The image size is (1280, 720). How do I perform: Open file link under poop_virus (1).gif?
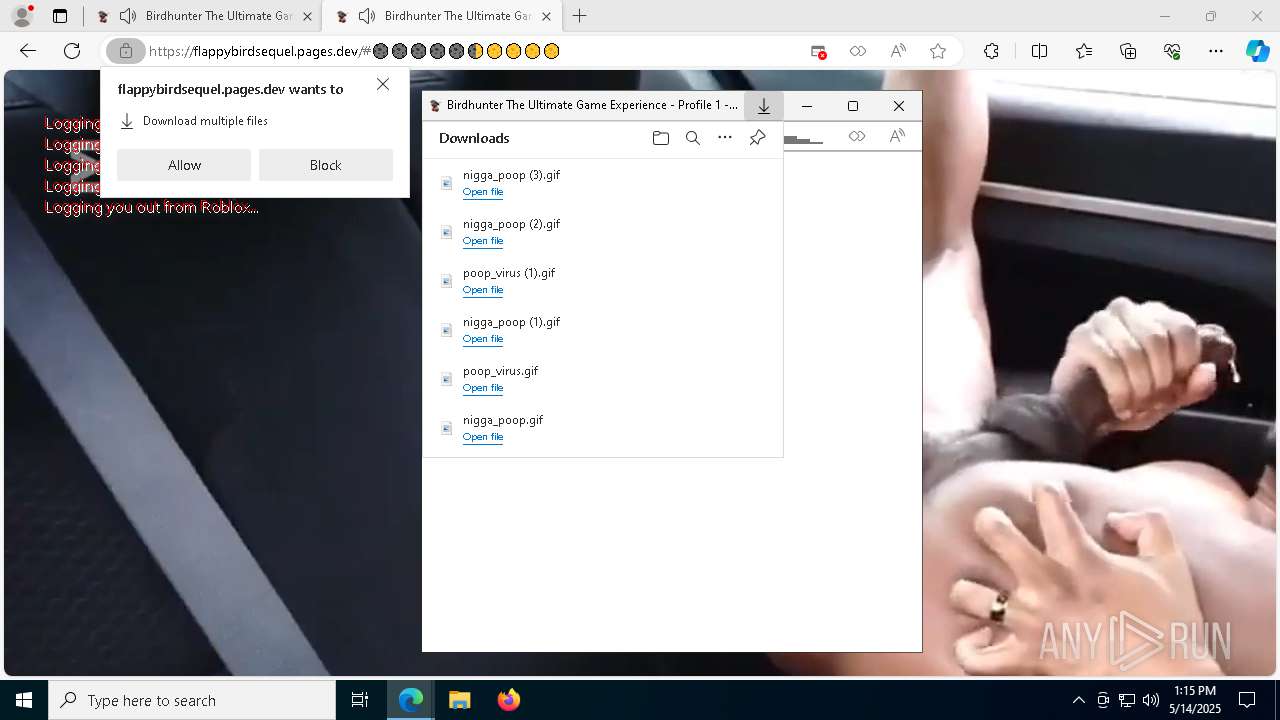click(x=483, y=290)
